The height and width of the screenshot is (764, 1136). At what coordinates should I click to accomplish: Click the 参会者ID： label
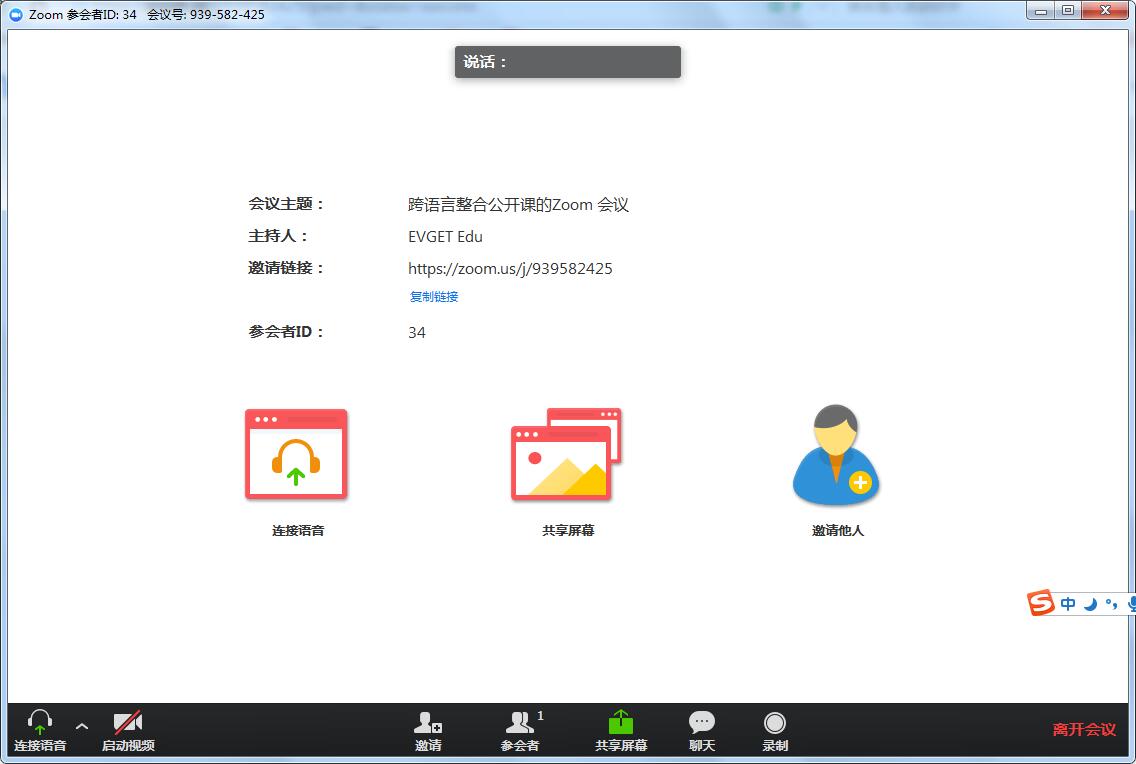coord(286,332)
